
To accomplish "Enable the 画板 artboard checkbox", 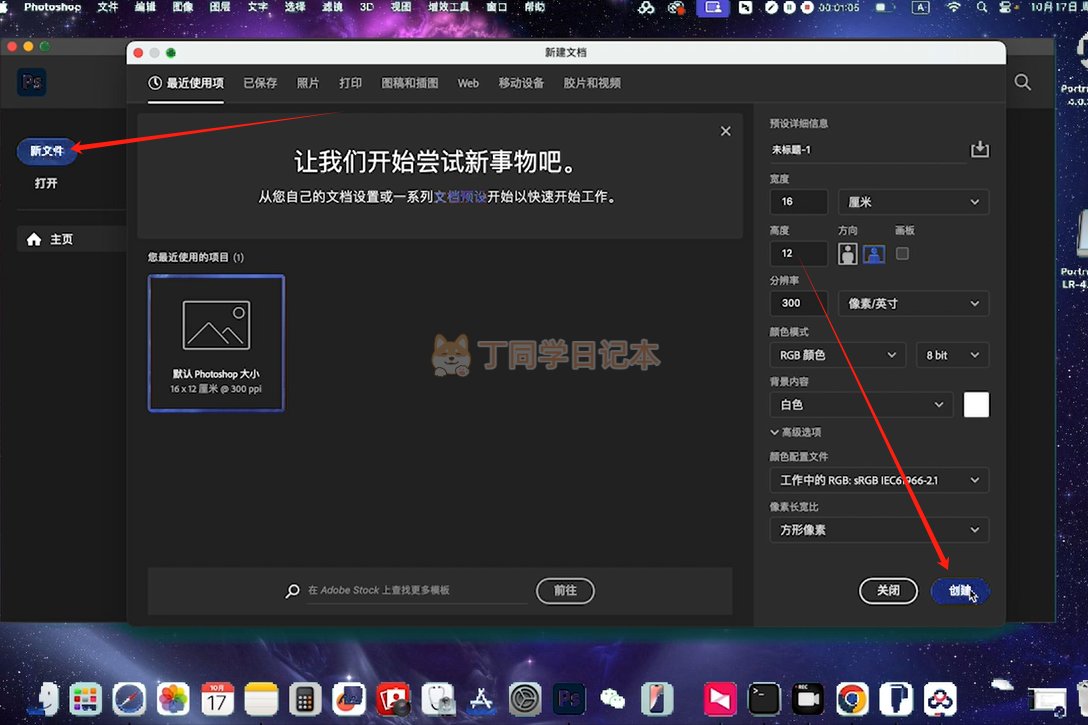I will [x=902, y=254].
